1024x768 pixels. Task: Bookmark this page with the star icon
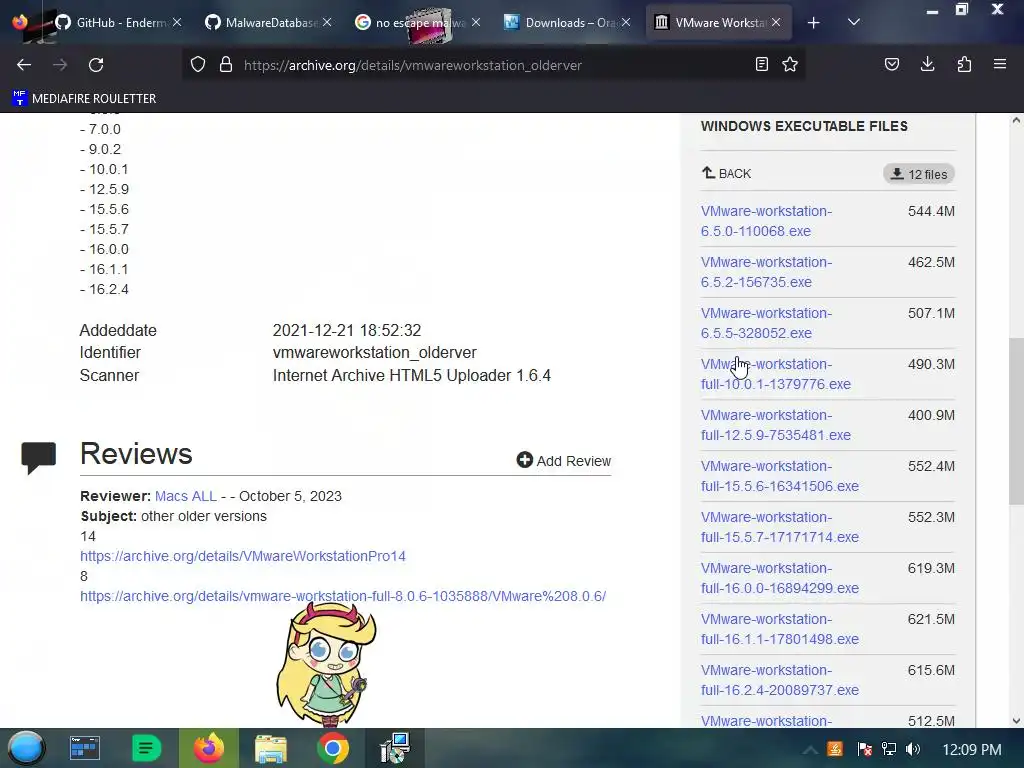790,65
